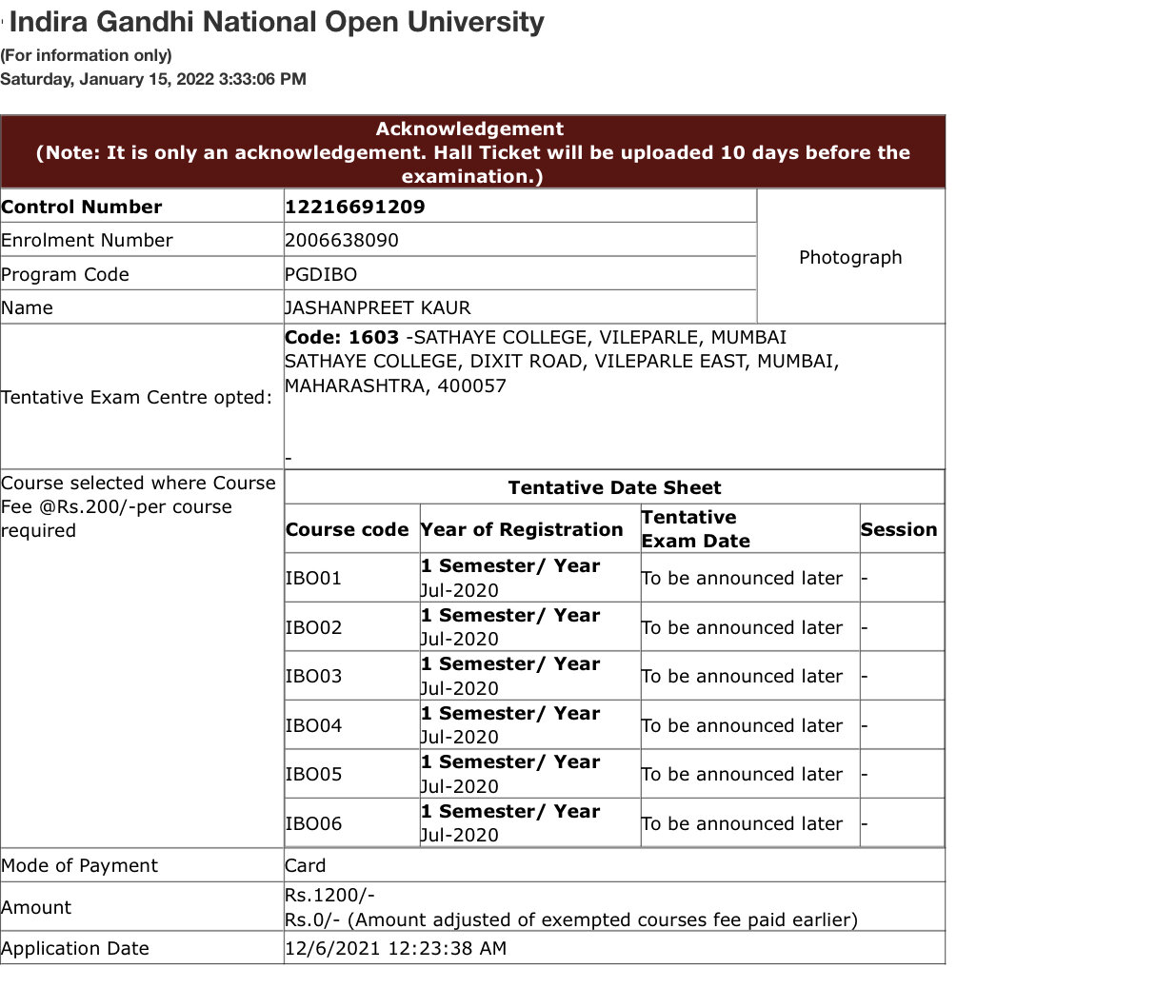The width and height of the screenshot is (1176, 1008).
Task: Click course code IBO01
Action: click(x=313, y=578)
